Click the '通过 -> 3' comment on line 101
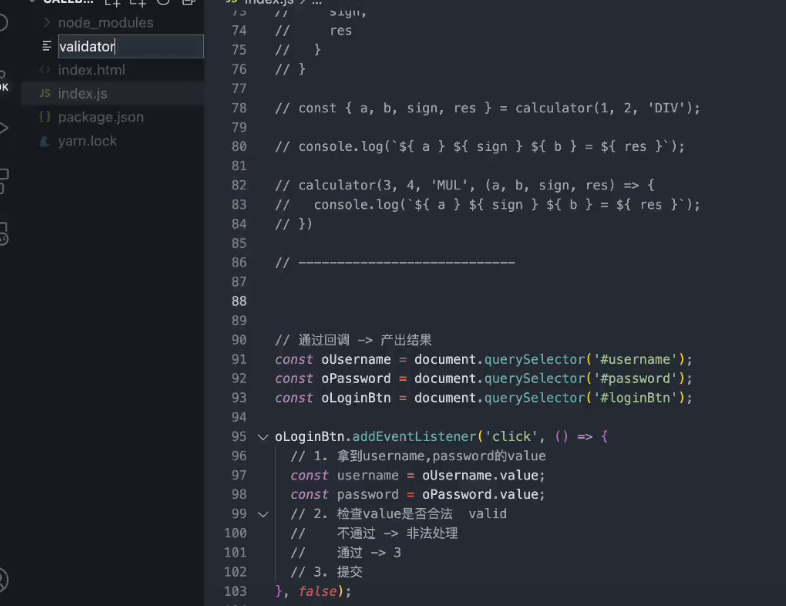Viewport: 786px width, 606px height. coord(368,553)
